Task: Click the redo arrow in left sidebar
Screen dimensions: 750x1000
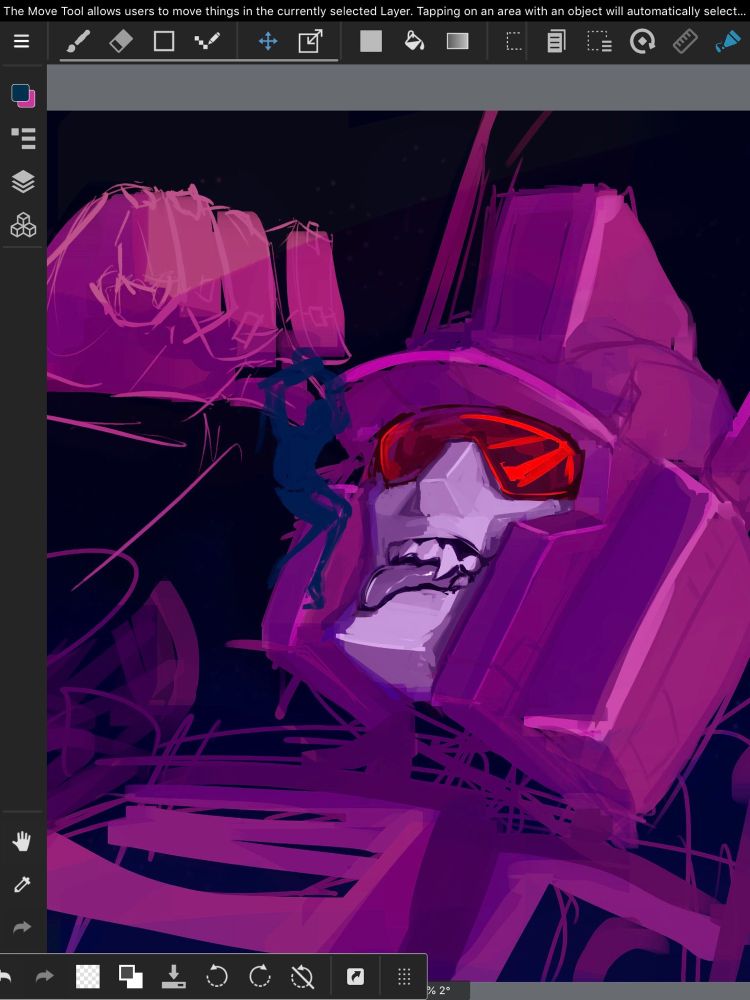Action: (22, 927)
